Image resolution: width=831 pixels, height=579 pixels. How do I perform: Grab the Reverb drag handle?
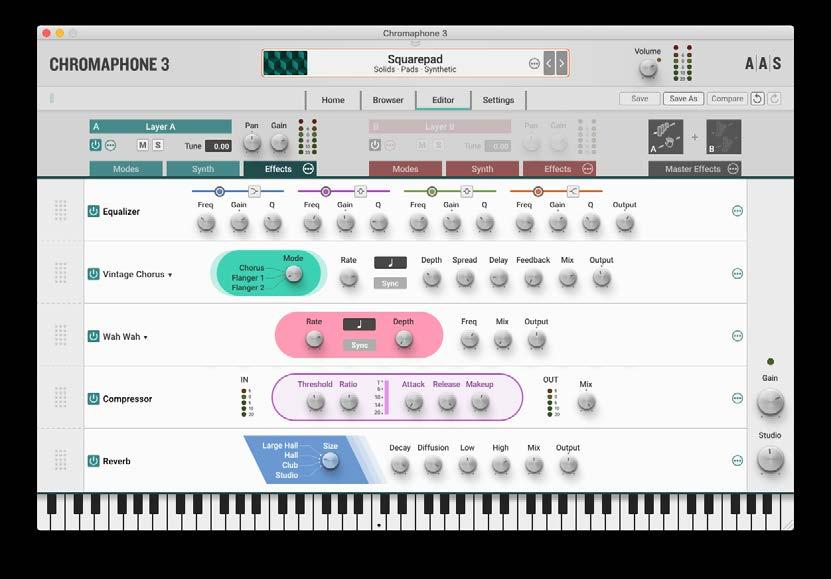(x=60, y=460)
